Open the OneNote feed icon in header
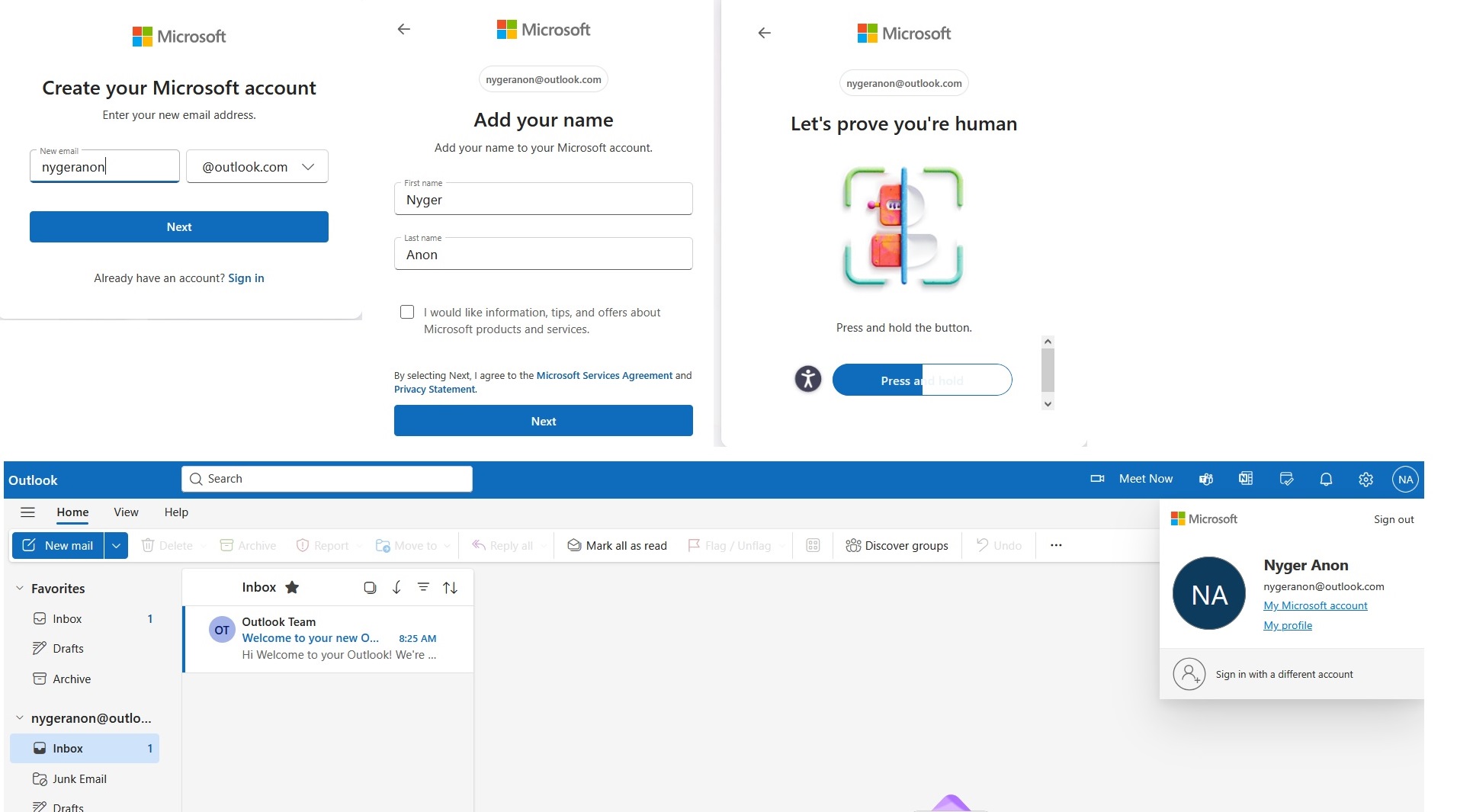This screenshot has width=1457, height=812. (1246, 479)
